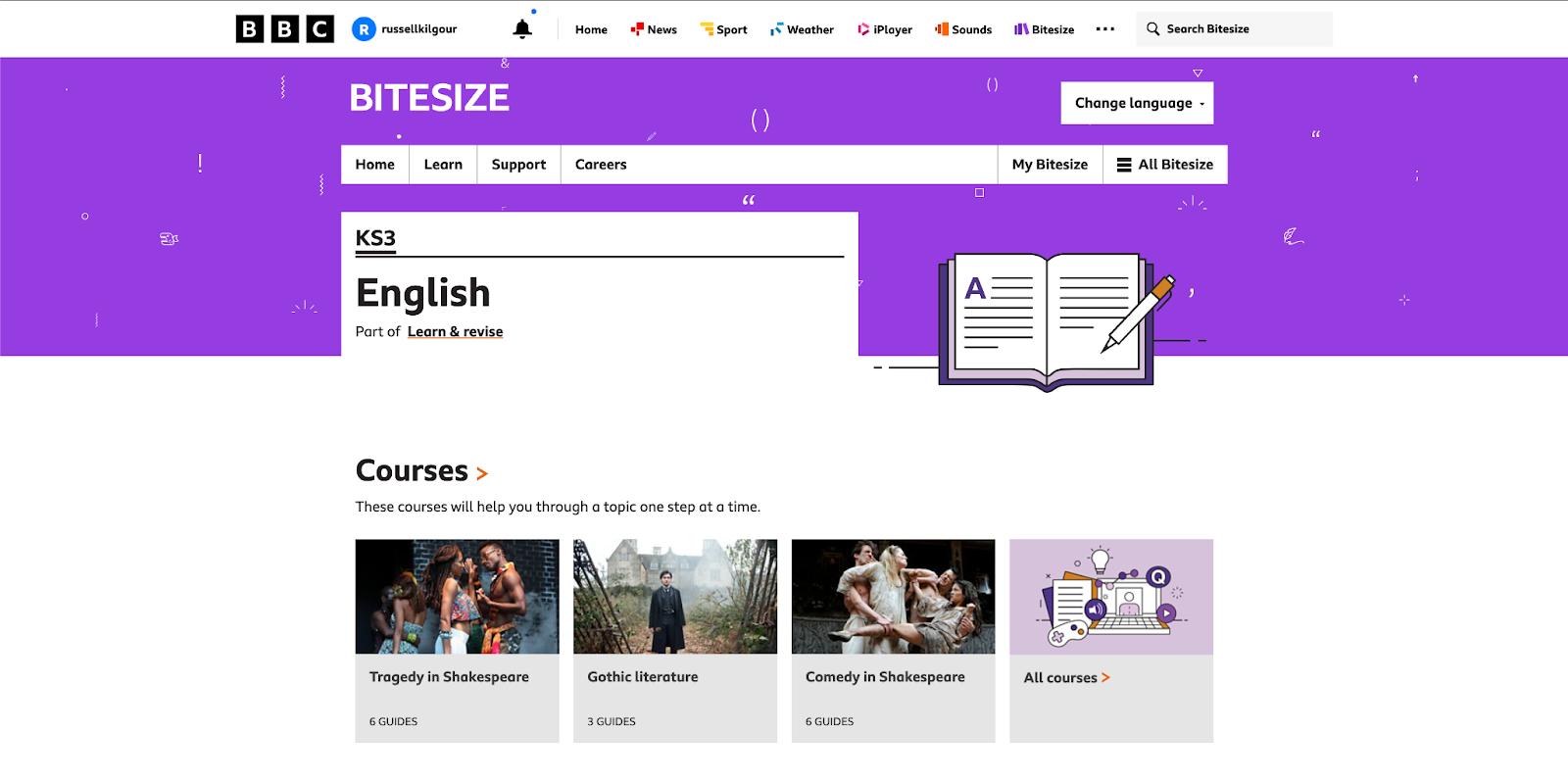Click the BITESIZE heading logo
Viewport: 1568px width, 782px height.
[x=429, y=98]
